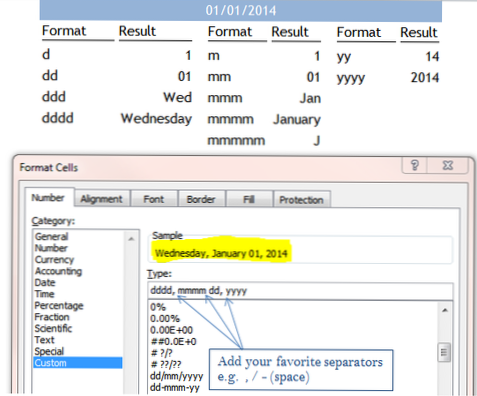Select the Fraction category
The height and width of the screenshot is (396, 477).
tap(52, 317)
